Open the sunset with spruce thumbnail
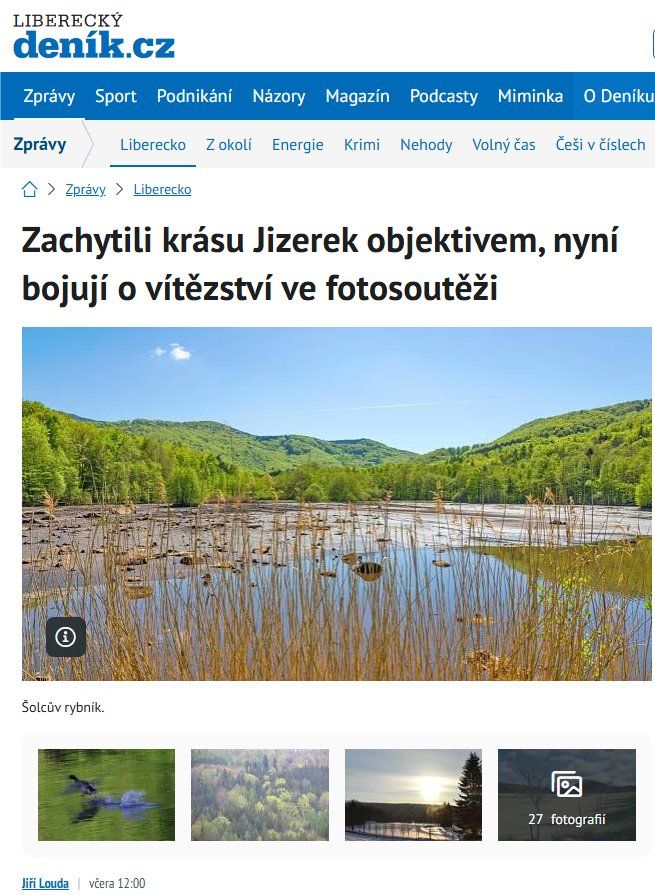Image resolution: width=655 pixels, height=895 pixels. 413,795
